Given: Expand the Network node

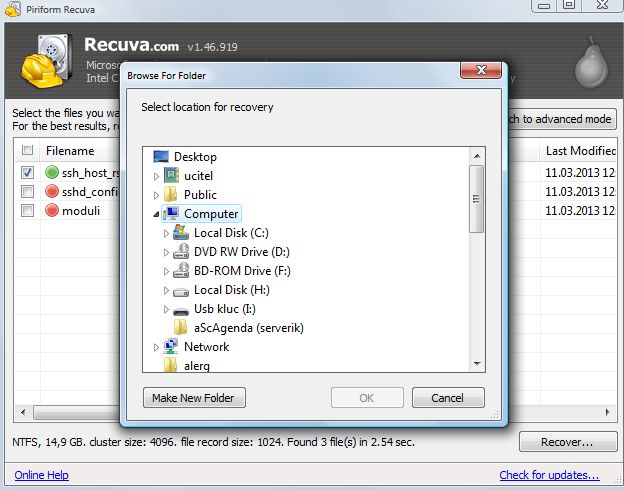Looking at the screenshot, I should (x=156, y=347).
